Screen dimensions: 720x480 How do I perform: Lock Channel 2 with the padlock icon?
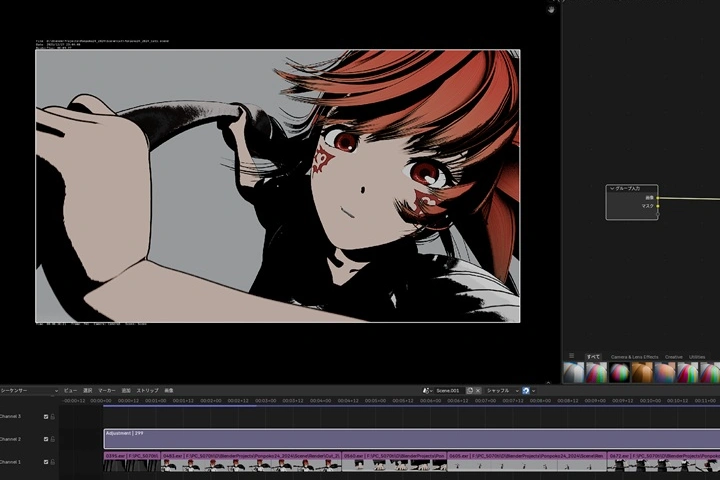53,439
